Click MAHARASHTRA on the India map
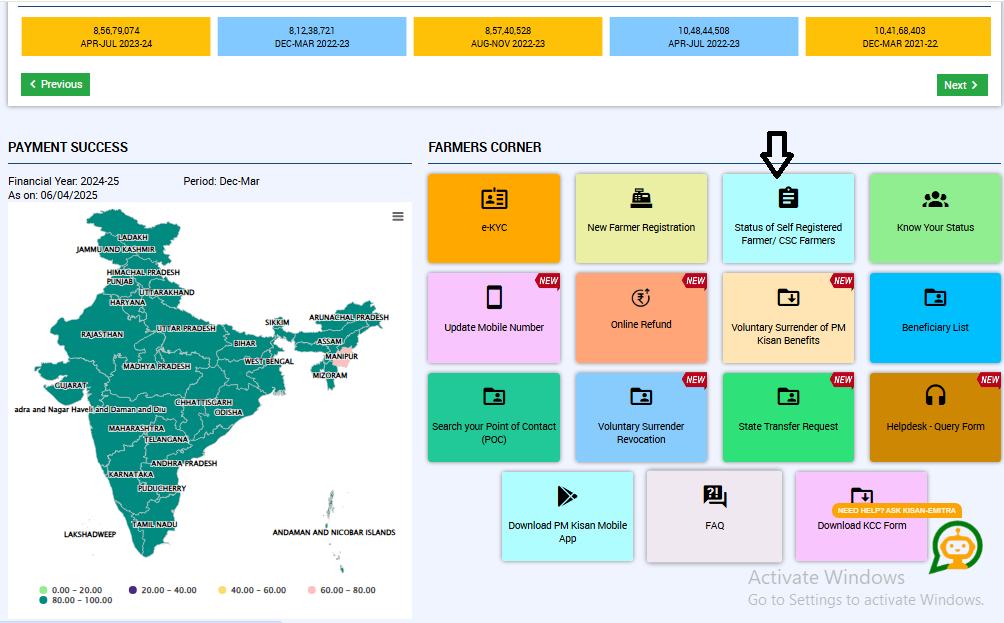The height and width of the screenshot is (623, 1004). click(136, 428)
